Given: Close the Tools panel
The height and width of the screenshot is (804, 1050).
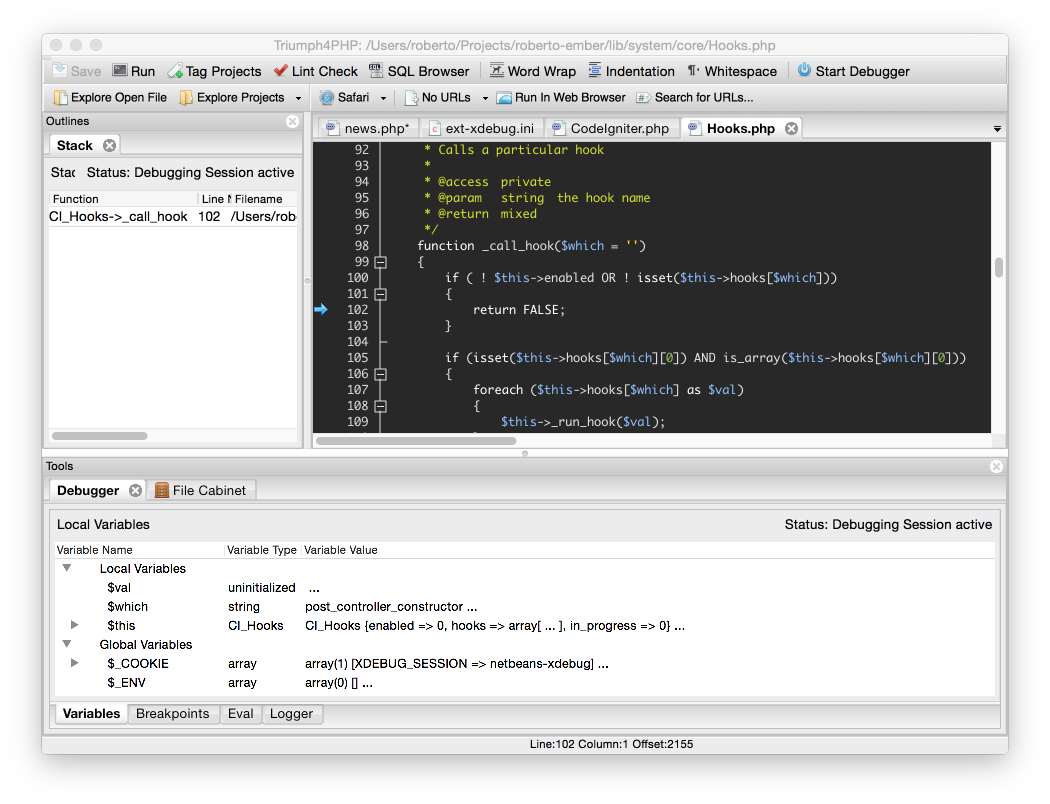Looking at the screenshot, I should (x=996, y=467).
